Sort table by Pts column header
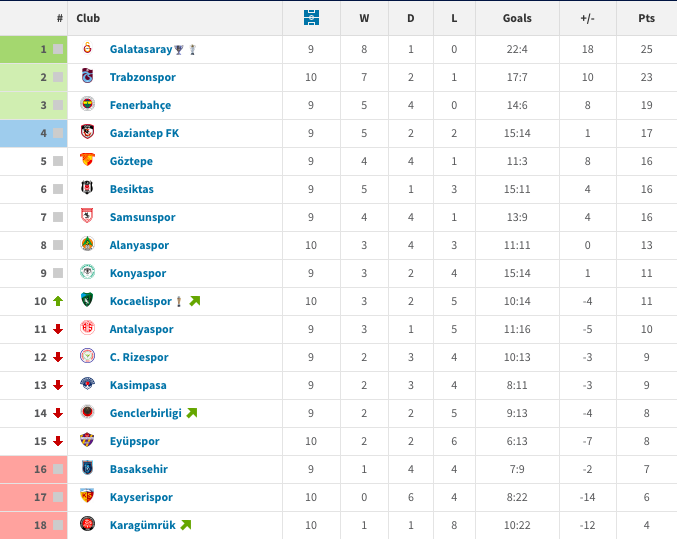Screen dimensions: 677x539 [x=646, y=18]
